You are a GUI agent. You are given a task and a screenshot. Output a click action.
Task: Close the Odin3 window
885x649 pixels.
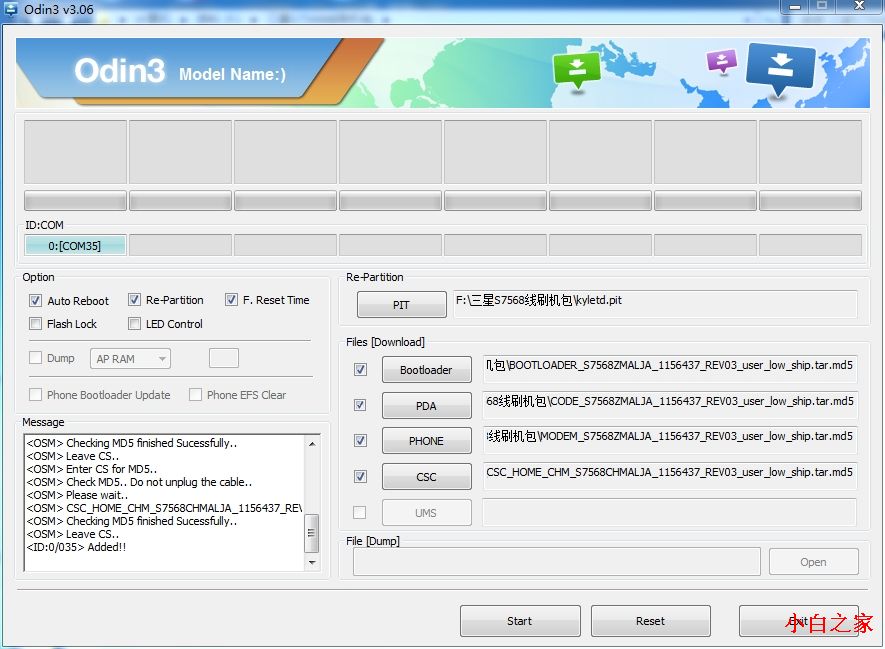(x=859, y=6)
